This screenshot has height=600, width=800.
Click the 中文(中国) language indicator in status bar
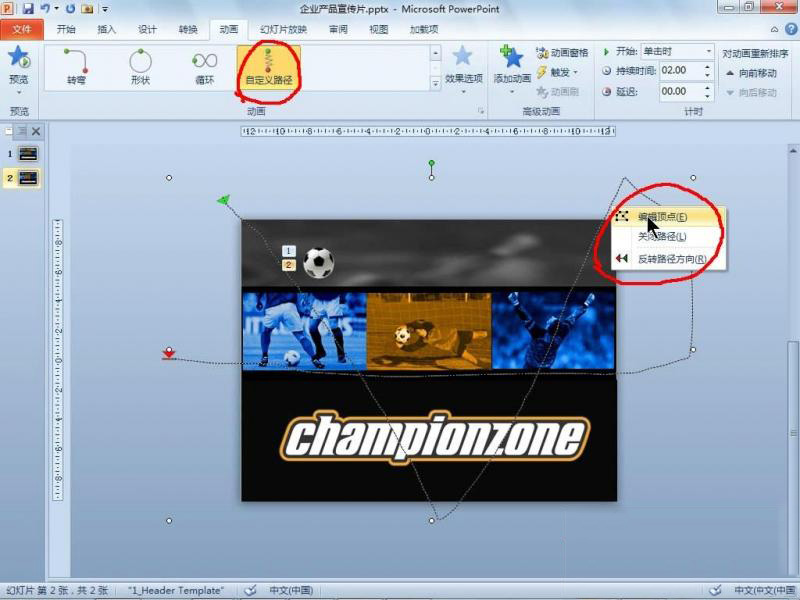tap(291, 590)
